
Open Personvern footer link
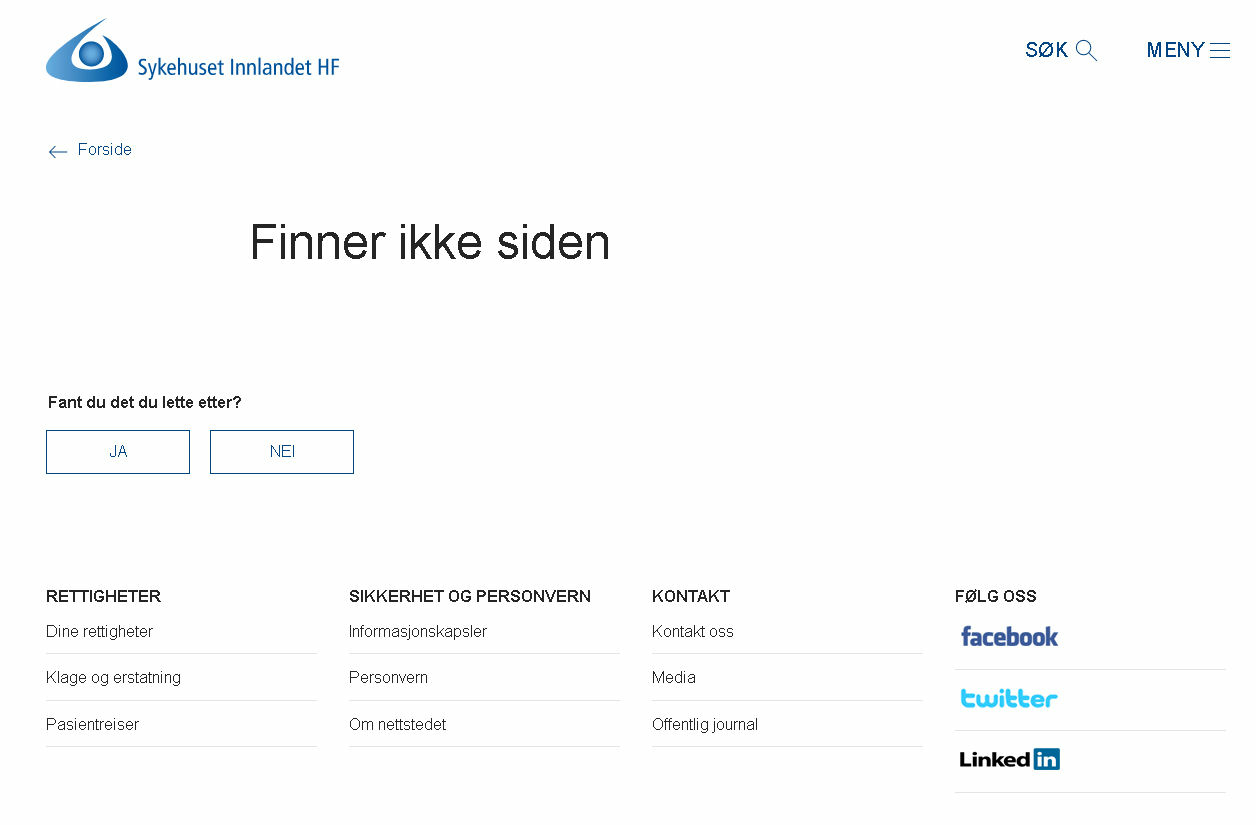pyautogui.click(x=388, y=678)
